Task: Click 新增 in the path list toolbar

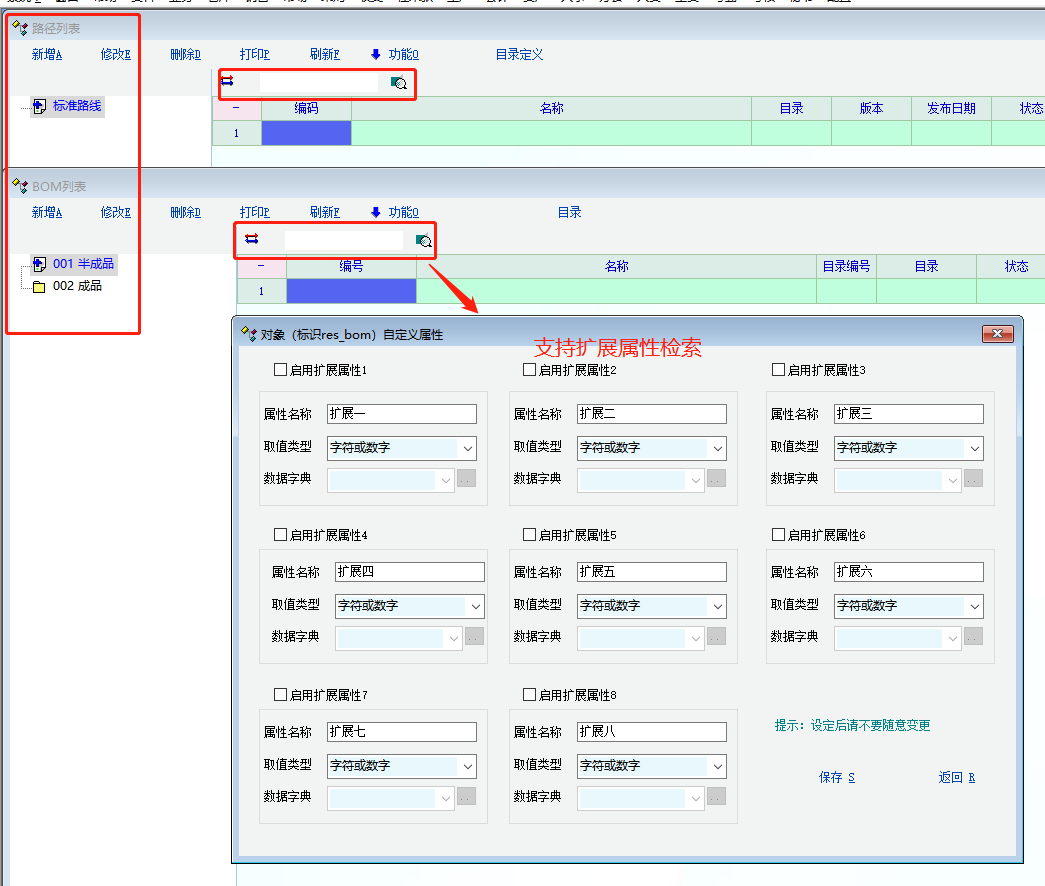Action: 47,55
